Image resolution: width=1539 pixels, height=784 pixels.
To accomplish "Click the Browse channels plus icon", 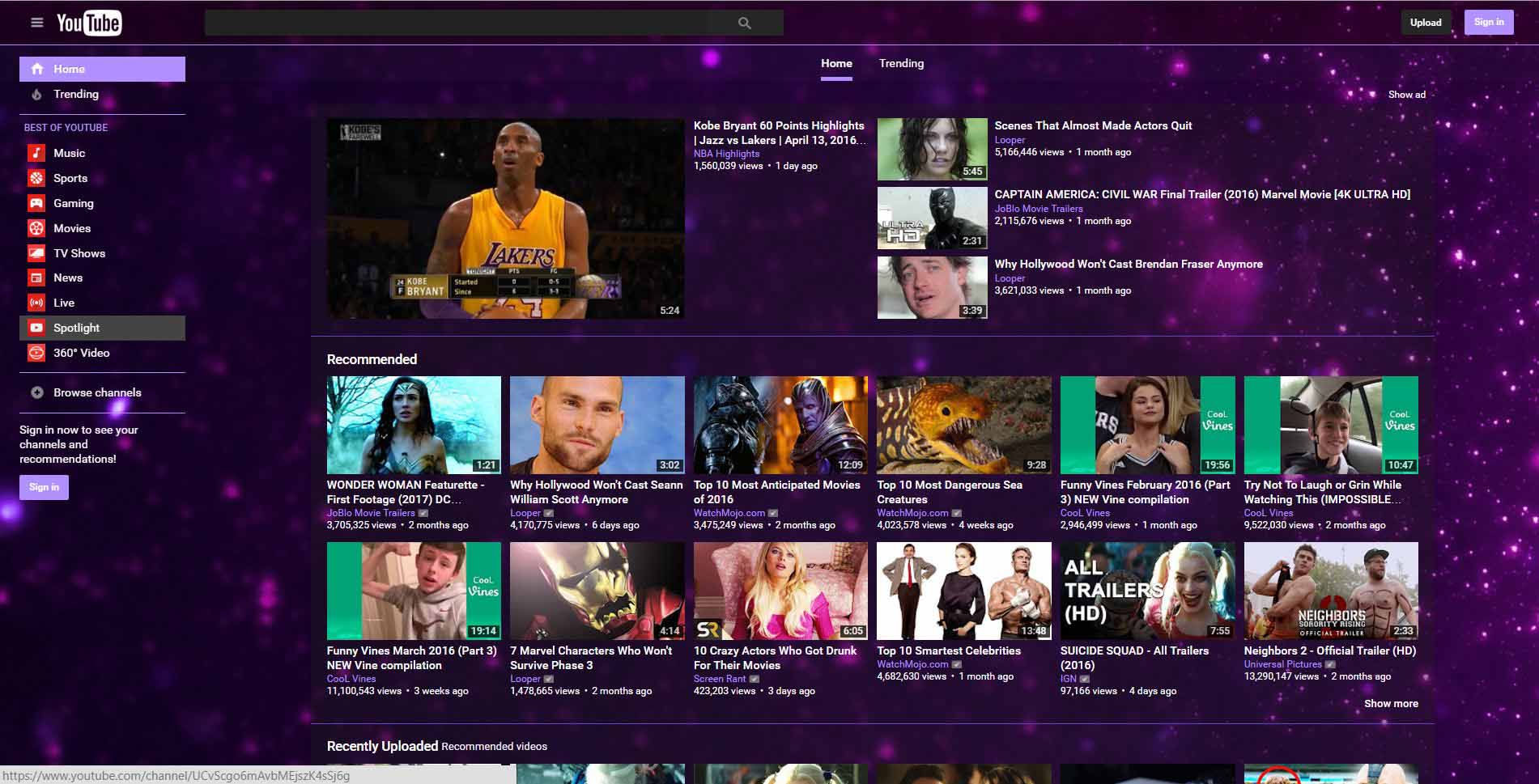I will [37, 392].
